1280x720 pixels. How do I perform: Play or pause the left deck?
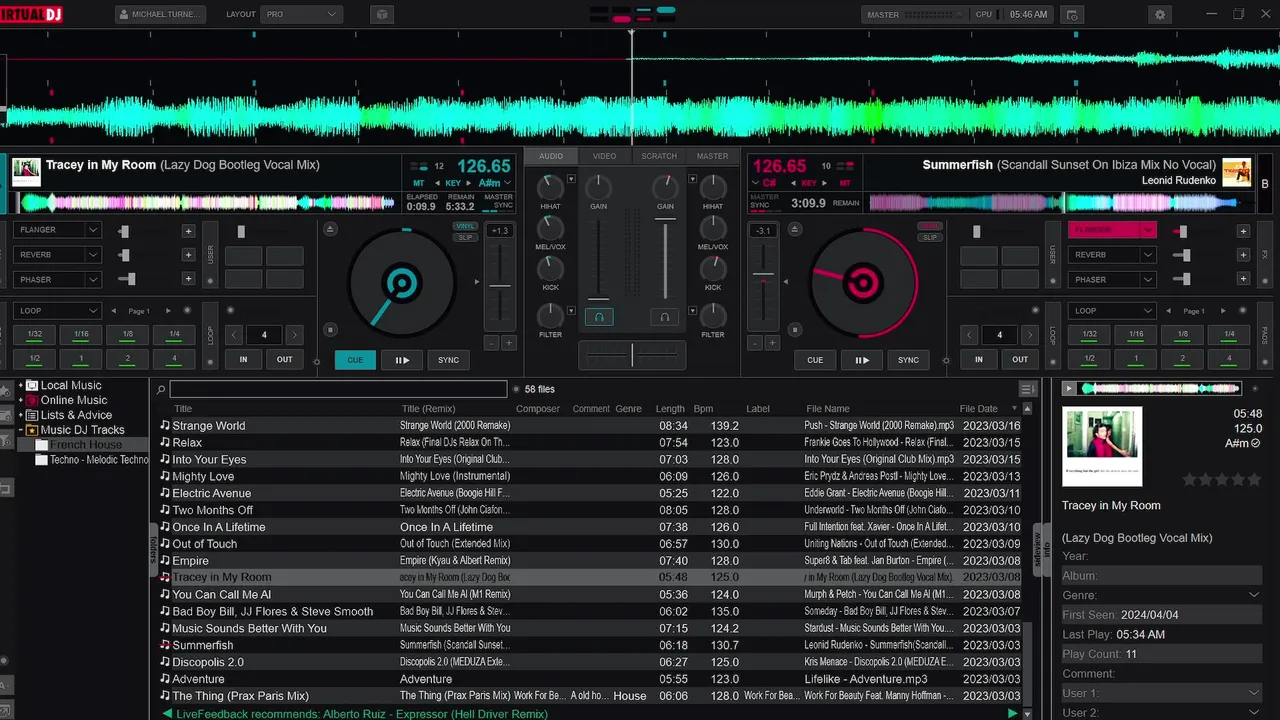point(402,360)
